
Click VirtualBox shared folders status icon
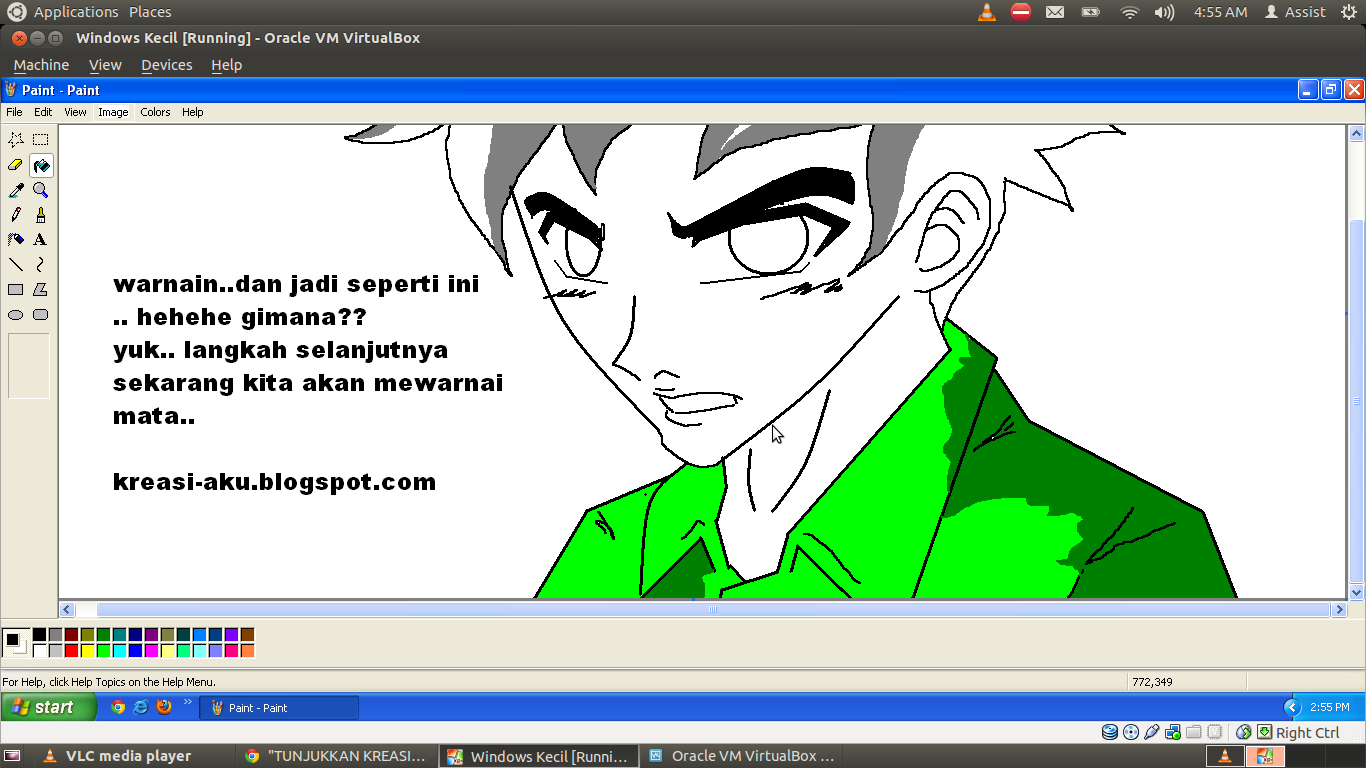(x=1194, y=732)
